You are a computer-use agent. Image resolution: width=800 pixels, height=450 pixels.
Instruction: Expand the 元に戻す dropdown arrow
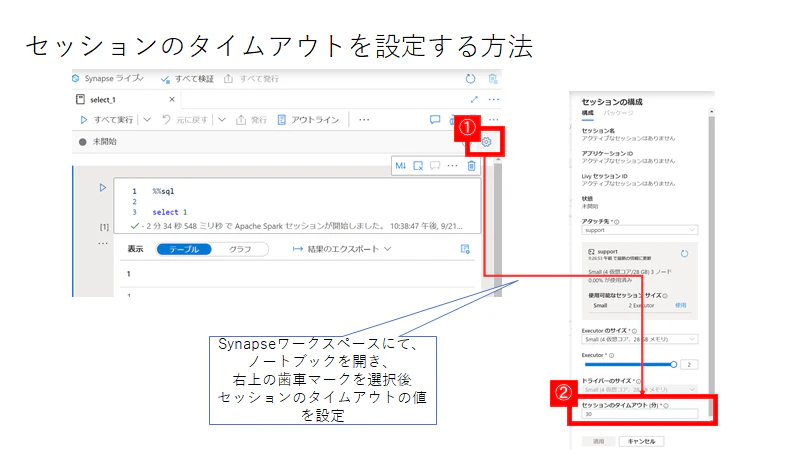click(222, 120)
